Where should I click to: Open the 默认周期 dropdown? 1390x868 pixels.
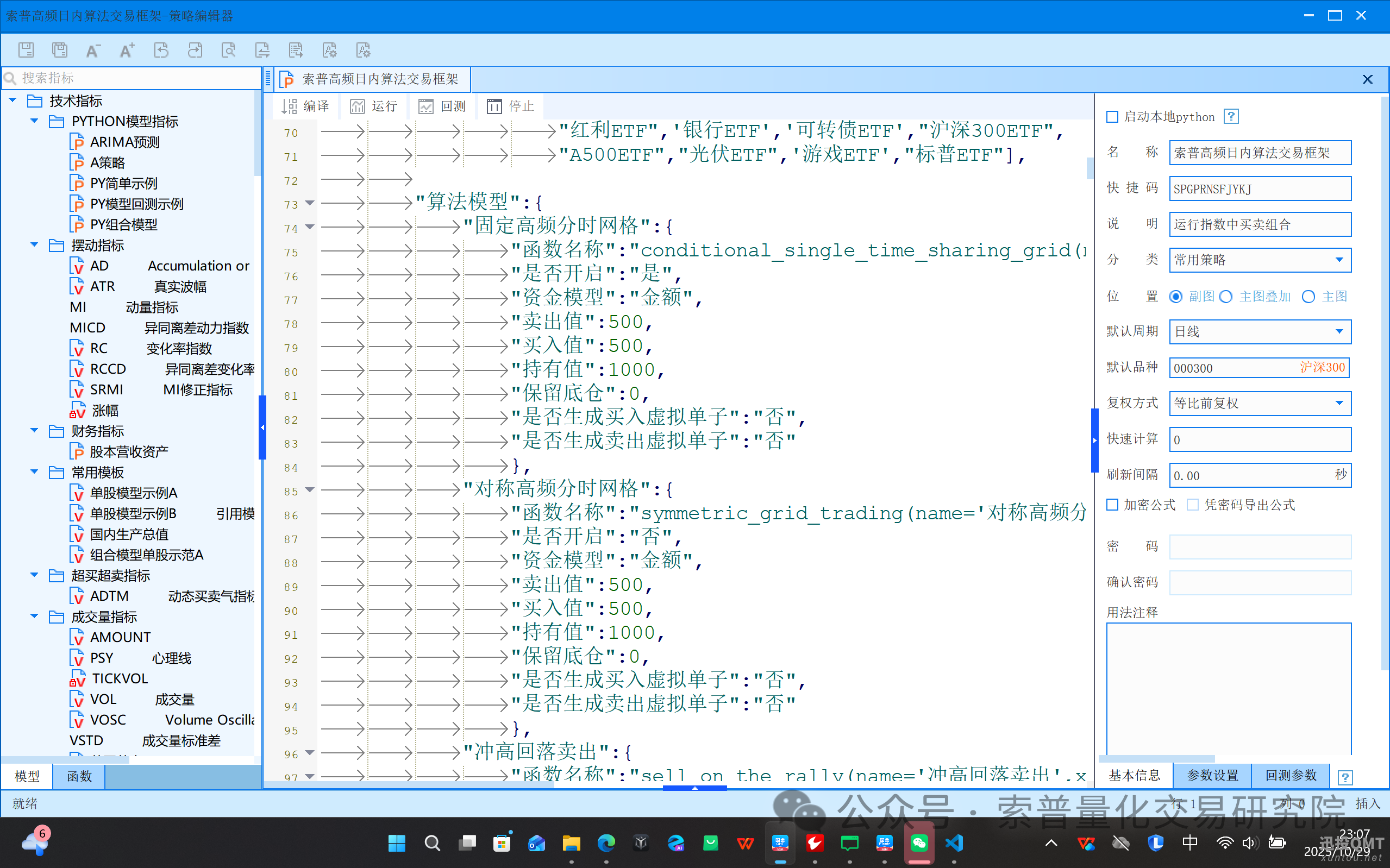click(x=1339, y=332)
